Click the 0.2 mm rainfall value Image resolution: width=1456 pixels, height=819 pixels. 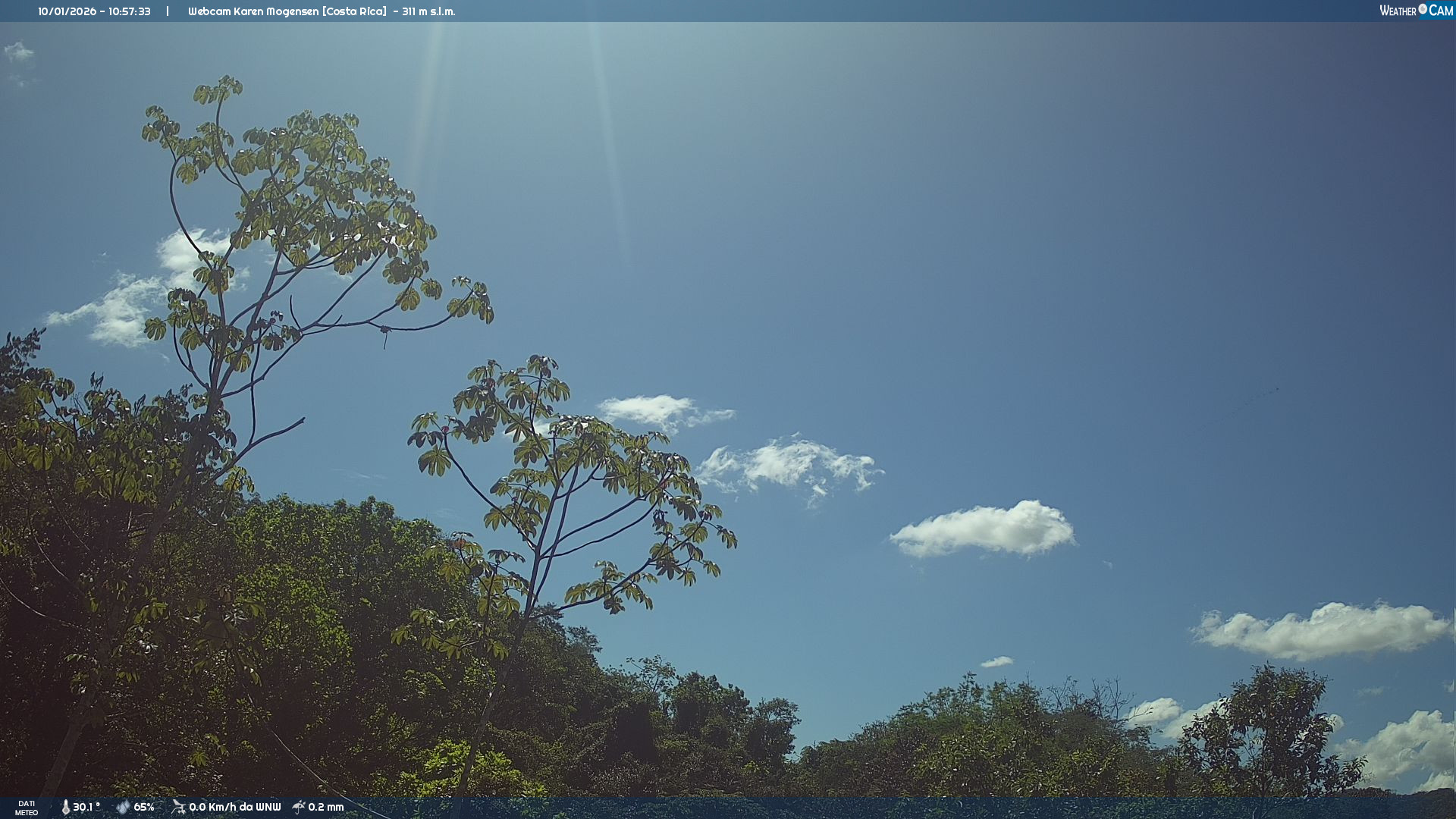pos(326,808)
